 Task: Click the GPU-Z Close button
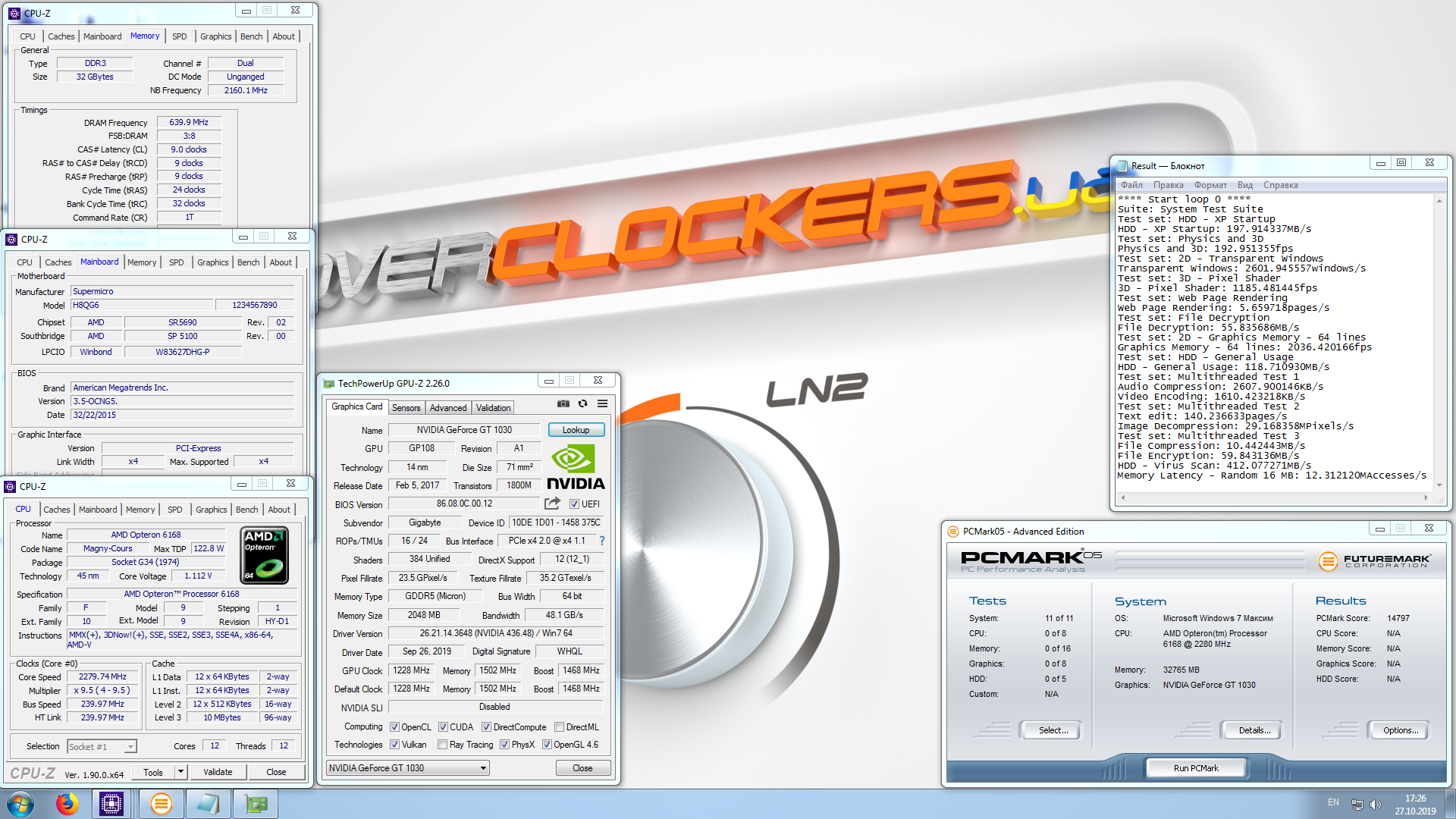click(582, 768)
